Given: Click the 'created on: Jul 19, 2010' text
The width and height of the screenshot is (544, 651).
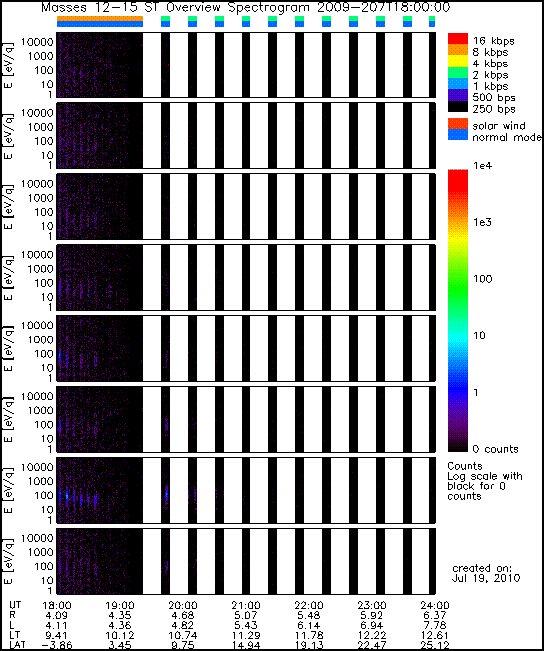Looking at the screenshot, I should [485, 573].
